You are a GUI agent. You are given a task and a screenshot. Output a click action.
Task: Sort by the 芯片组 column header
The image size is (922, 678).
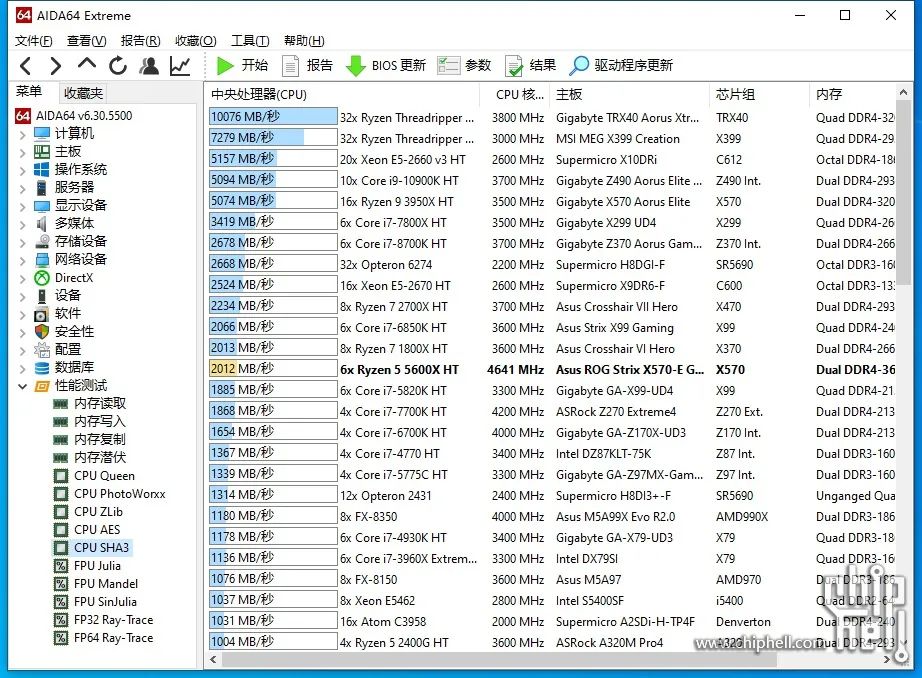click(759, 94)
